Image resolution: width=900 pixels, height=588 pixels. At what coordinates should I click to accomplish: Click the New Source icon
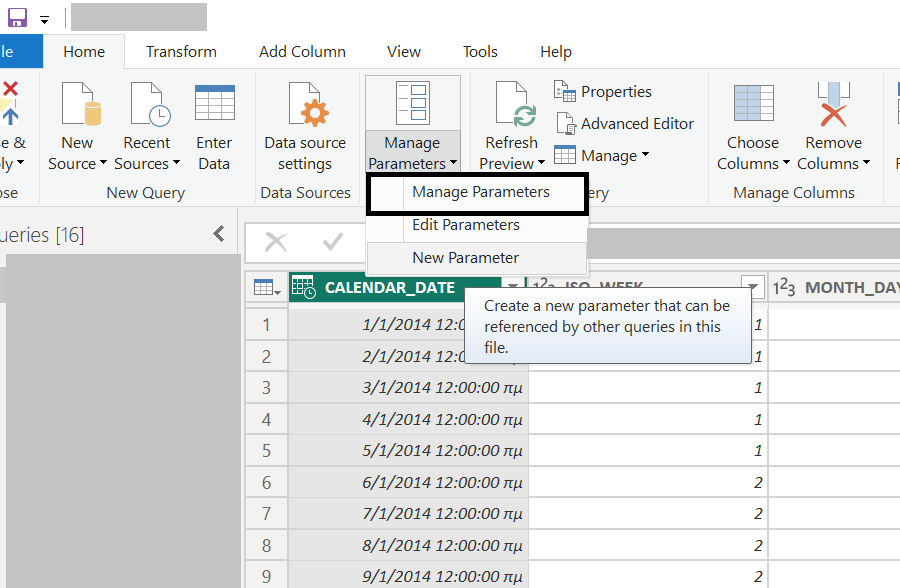[x=81, y=104]
